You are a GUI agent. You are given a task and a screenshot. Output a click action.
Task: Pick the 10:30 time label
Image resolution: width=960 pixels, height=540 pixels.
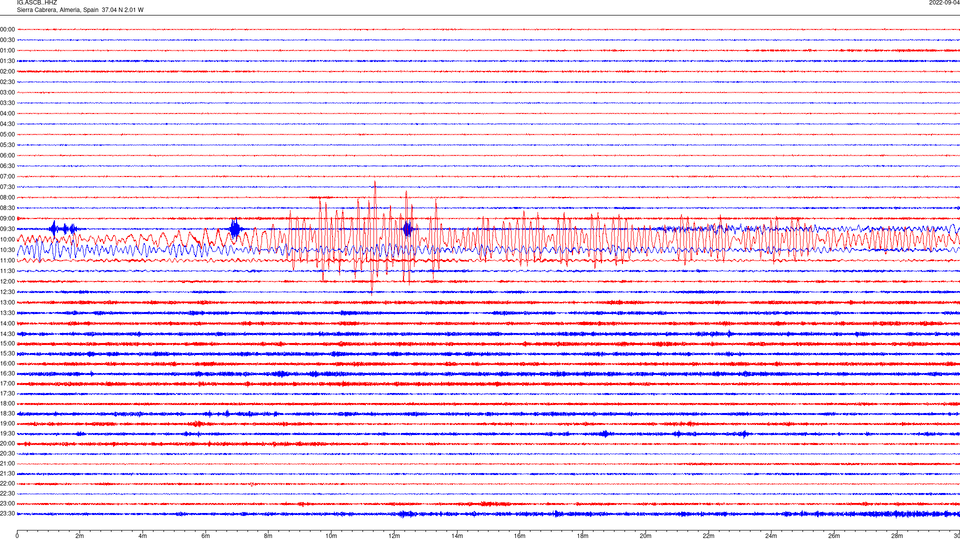pos(7,250)
